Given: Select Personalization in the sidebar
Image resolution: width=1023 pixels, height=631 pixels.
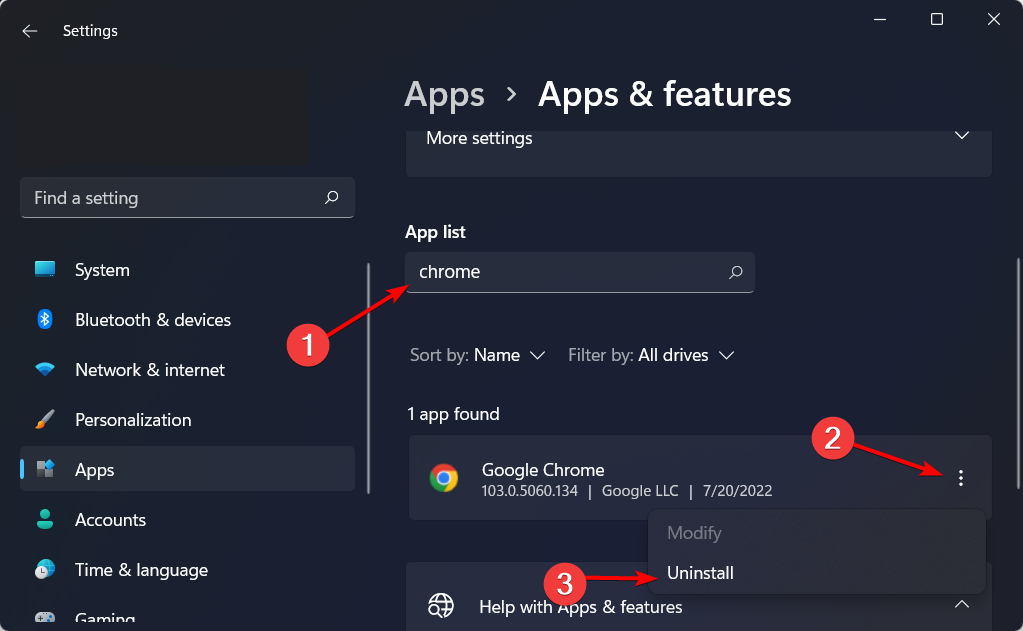Looking at the screenshot, I should pos(187,420).
